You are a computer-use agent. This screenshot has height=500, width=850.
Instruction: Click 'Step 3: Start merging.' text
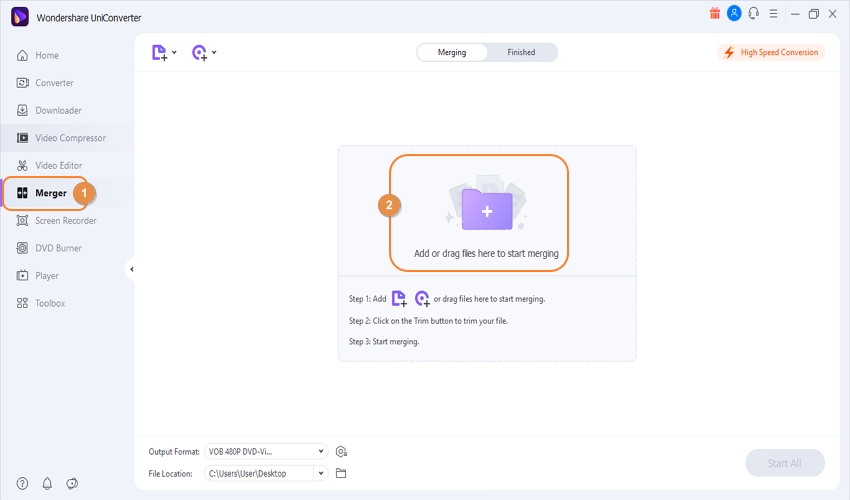pos(384,342)
